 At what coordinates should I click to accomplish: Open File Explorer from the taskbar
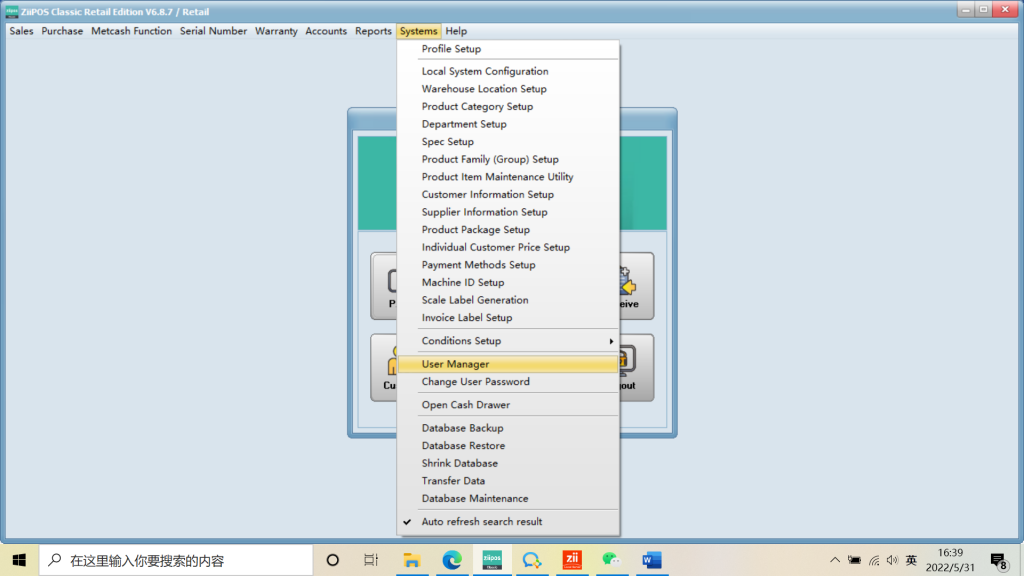(x=411, y=560)
